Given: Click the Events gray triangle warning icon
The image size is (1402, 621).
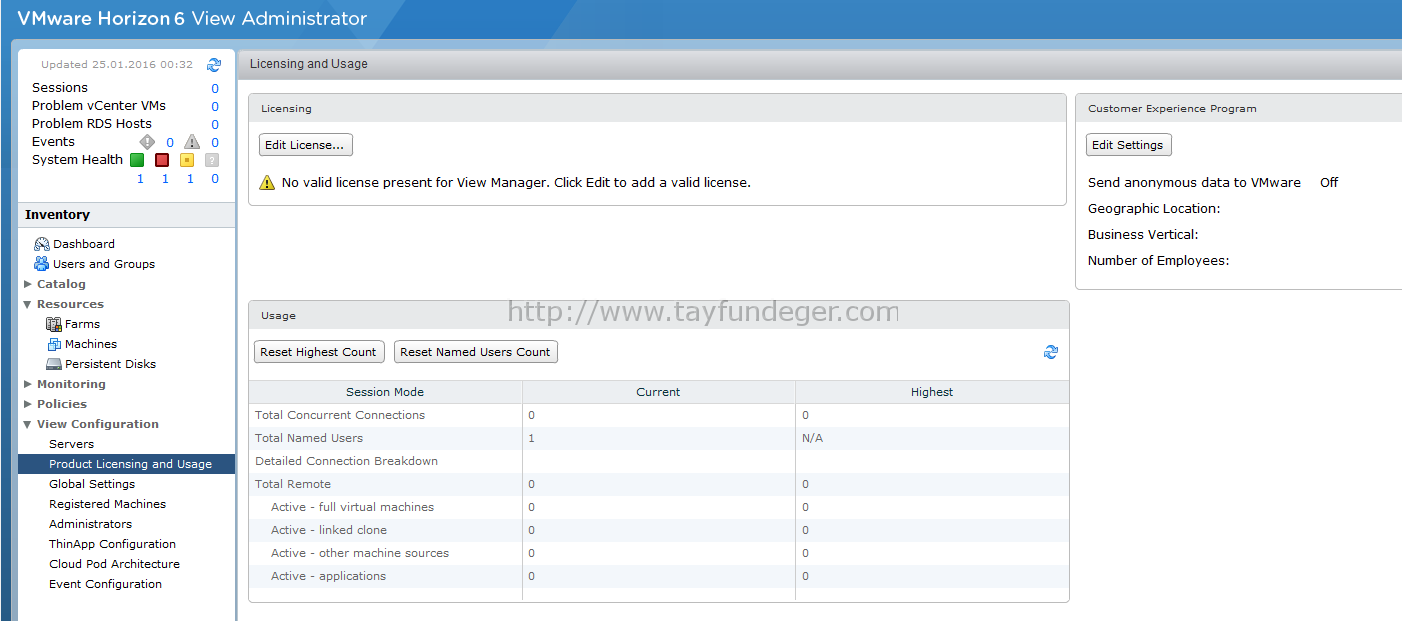Looking at the screenshot, I should click(192, 142).
